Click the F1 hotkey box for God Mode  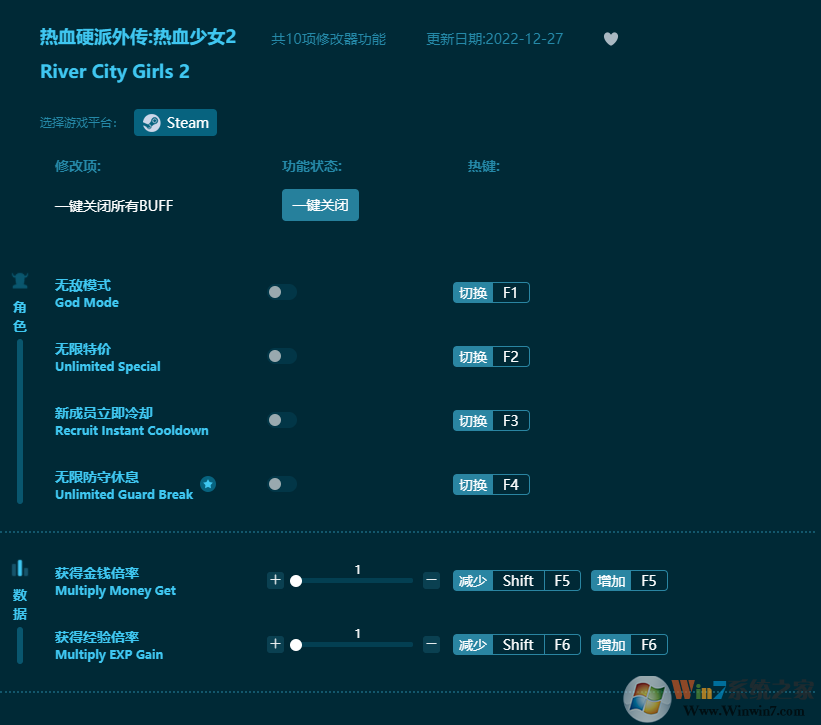click(x=491, y=293)
